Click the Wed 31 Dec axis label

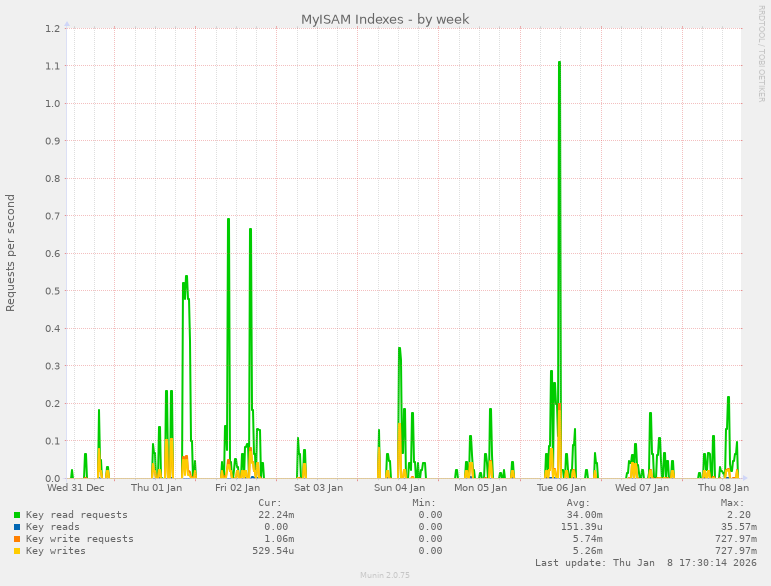click(x=76, y=488)
